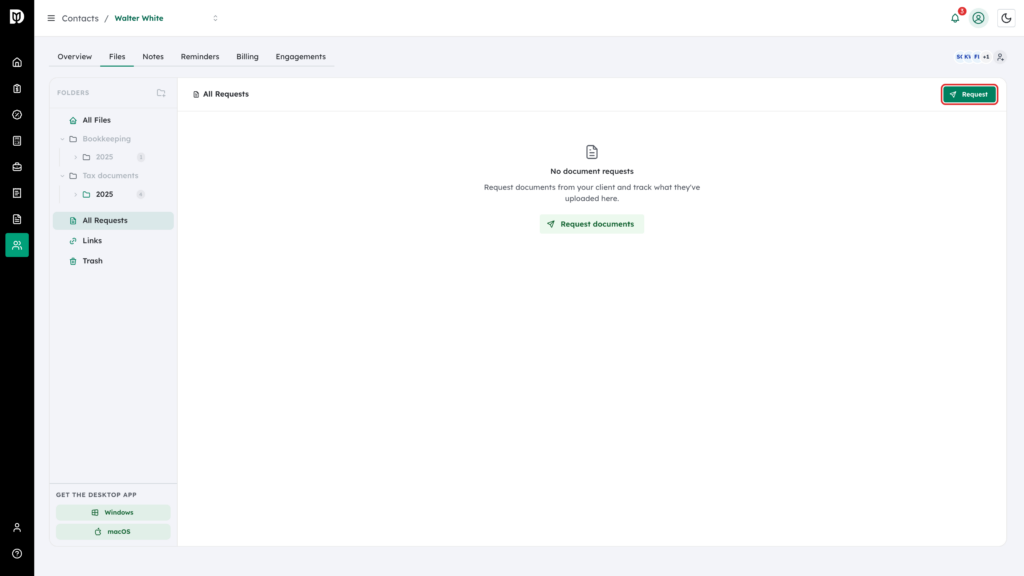Expand the 2025 folder under Tax documents

pos(76,195)
